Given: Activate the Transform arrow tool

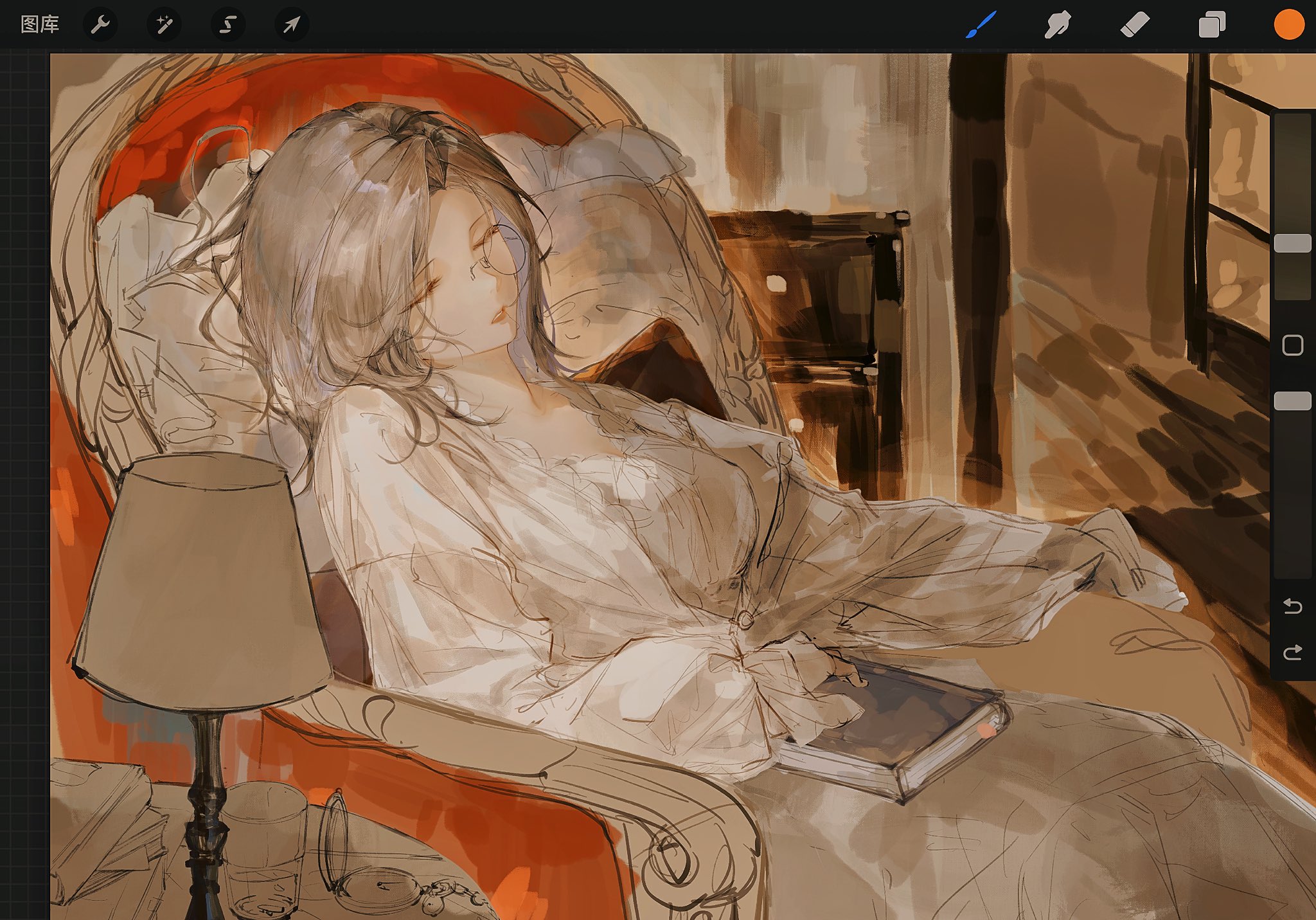Looking at the screenshot, I should coord(292,24).
